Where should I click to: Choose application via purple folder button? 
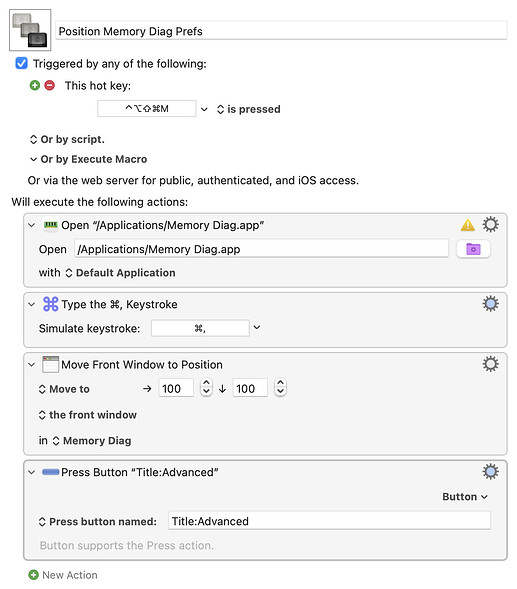click(473, 249)
